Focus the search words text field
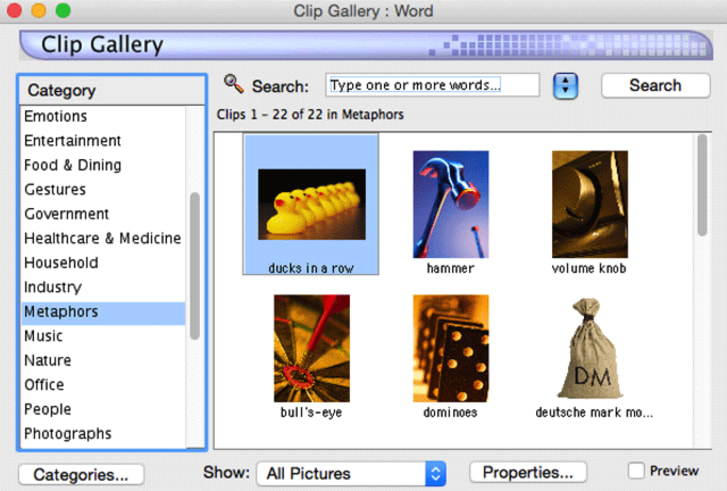 coord(433,85)
